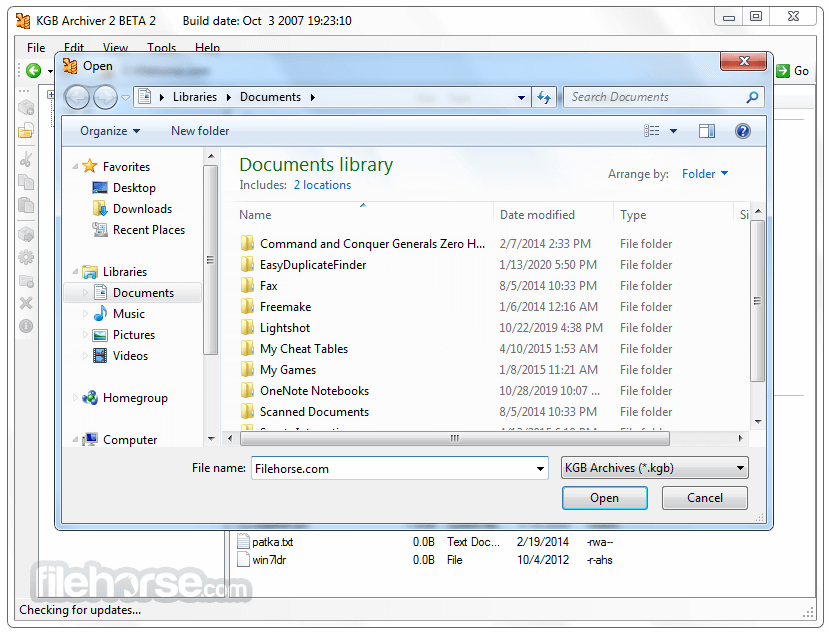Click Documents in the address bar
The image size is (829, 633).
270,97
